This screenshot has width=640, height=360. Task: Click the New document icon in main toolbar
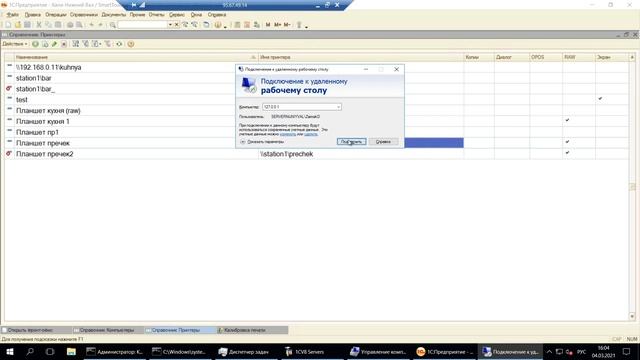8,25
